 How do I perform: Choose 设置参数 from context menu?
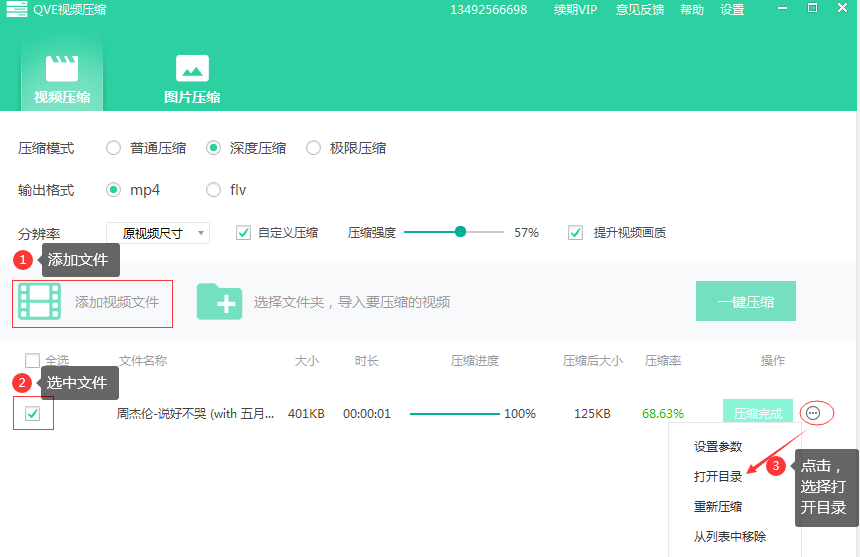[x=718, y=446]
